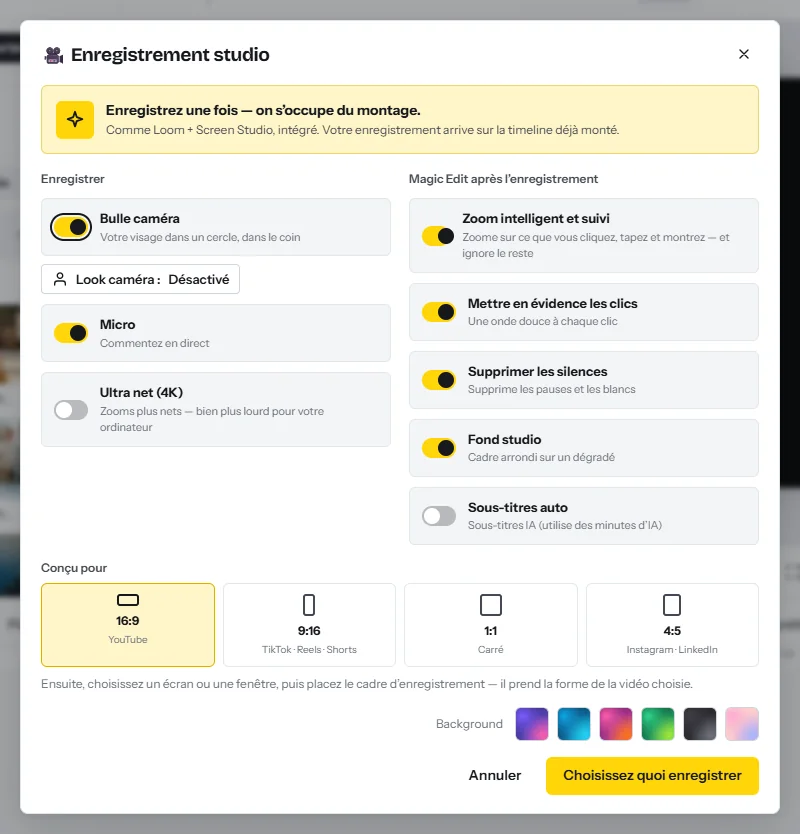Click 'Cadre arrondi sur un dégradé' text
The height and width of the screenshot is (834, 800).
point(541,457)
